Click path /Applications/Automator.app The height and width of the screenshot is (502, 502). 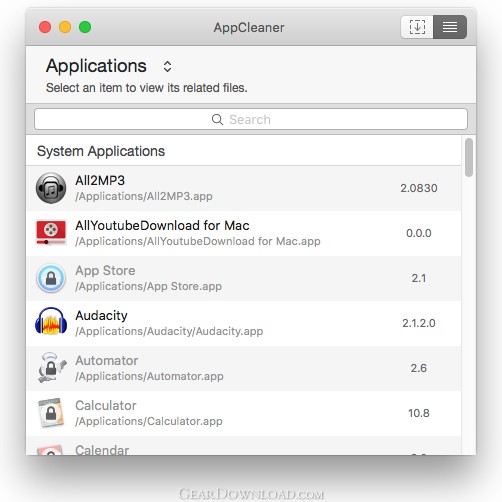(149, 376)
